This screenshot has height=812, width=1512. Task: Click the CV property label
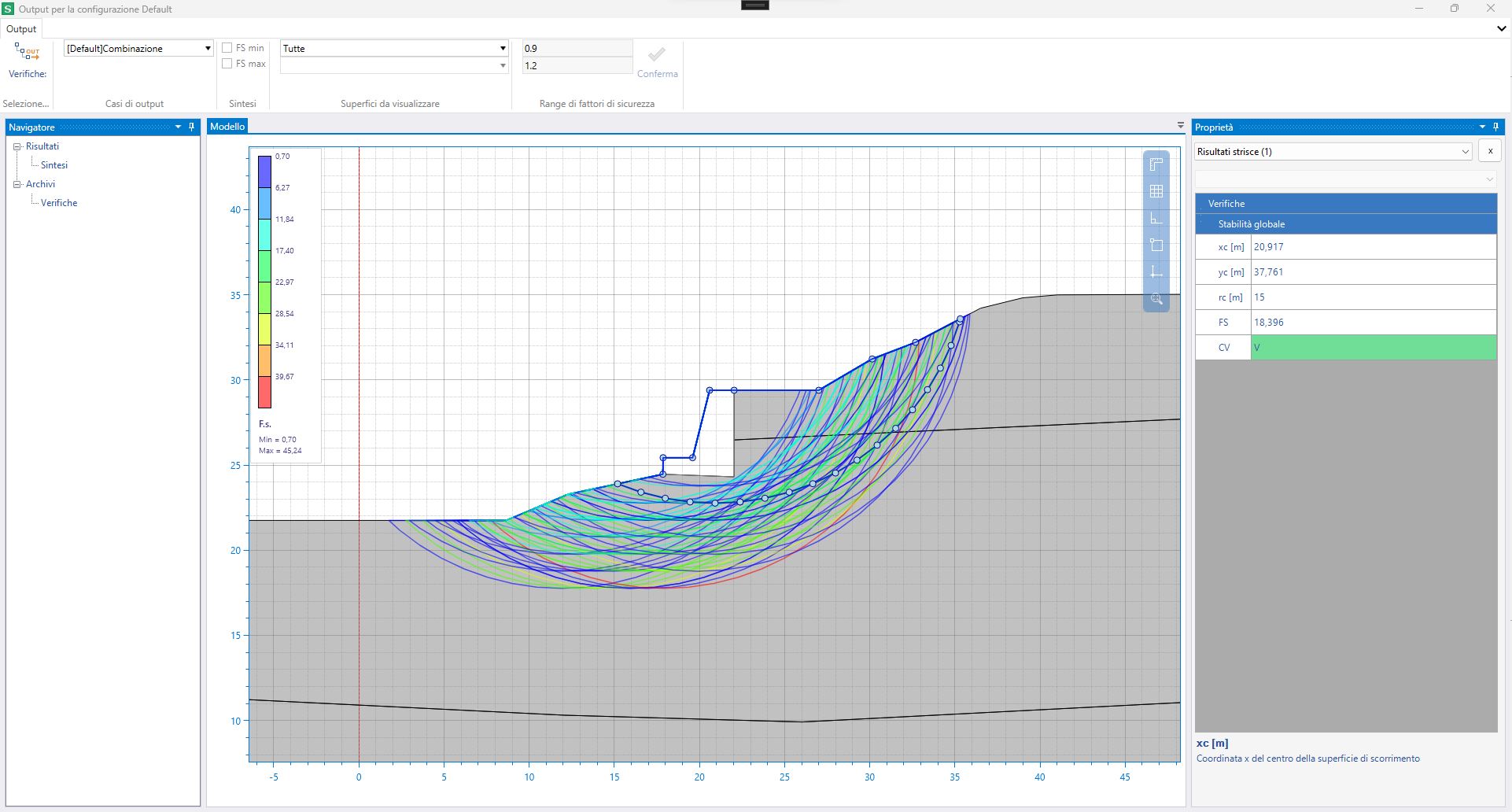[1224, 348]
